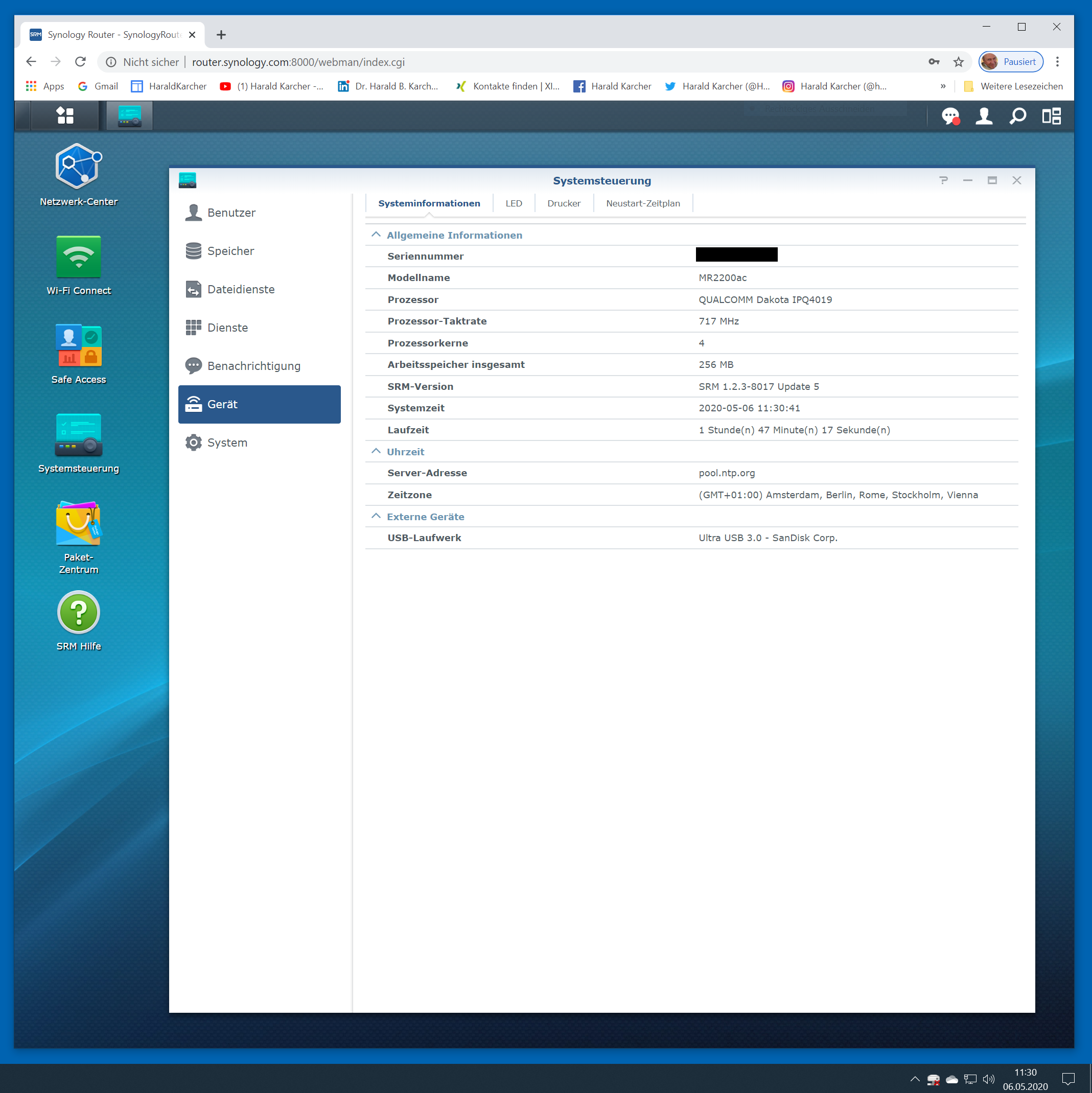This screenshot has width=1092, height=1093.
Task: Collapse the Externe Geräte section
Action: tap(376, 517)
